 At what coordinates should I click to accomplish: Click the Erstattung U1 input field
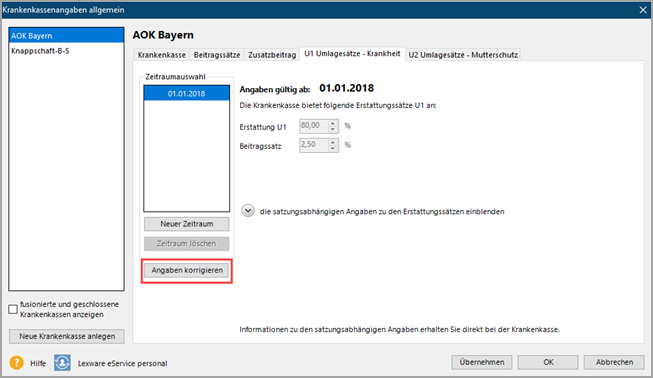coord(314,126)
